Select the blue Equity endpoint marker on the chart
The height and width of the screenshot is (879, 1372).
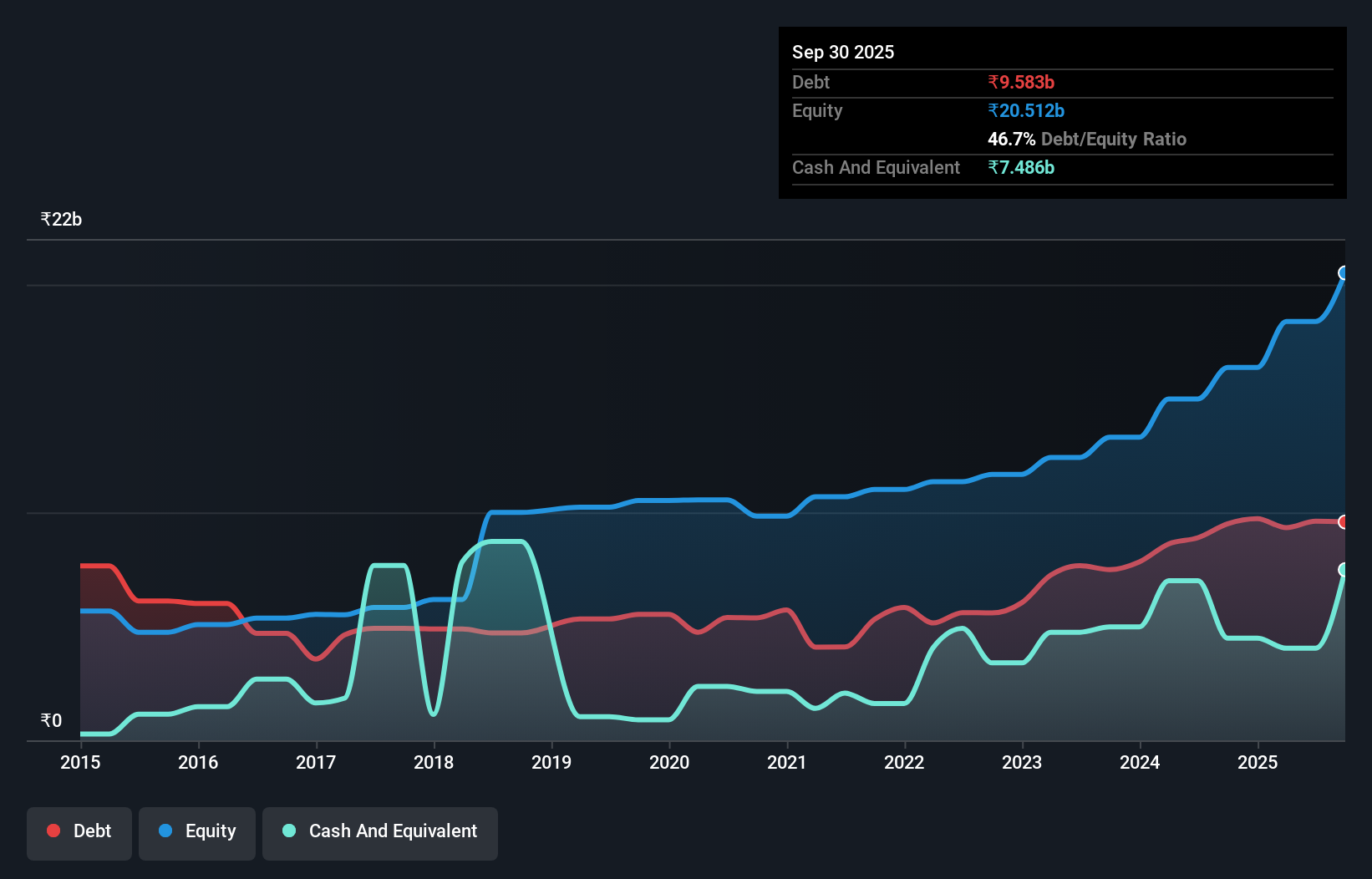click(x=1344, y=273)
